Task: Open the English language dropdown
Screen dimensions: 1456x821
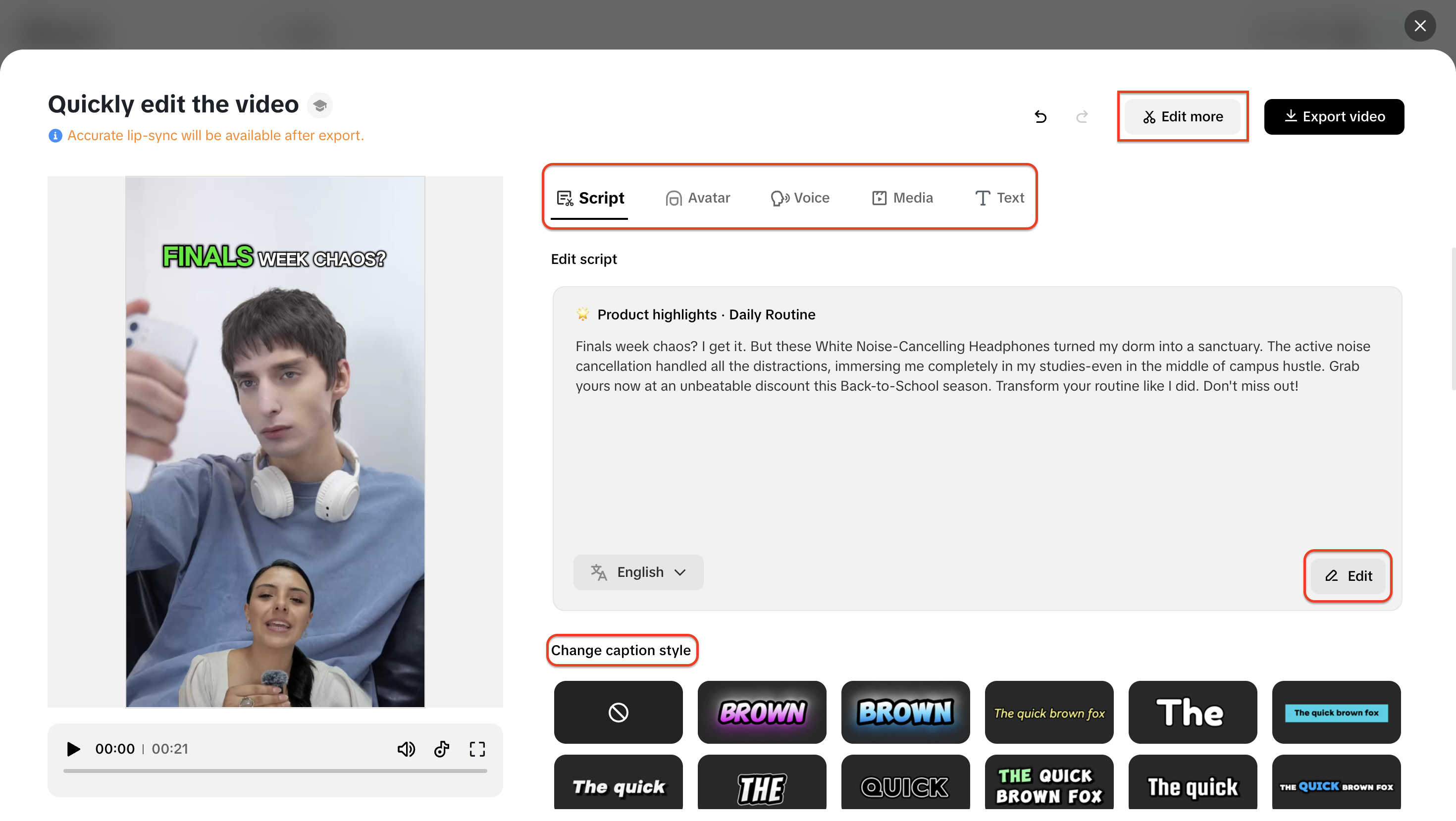Action: [x=638, y=572]
